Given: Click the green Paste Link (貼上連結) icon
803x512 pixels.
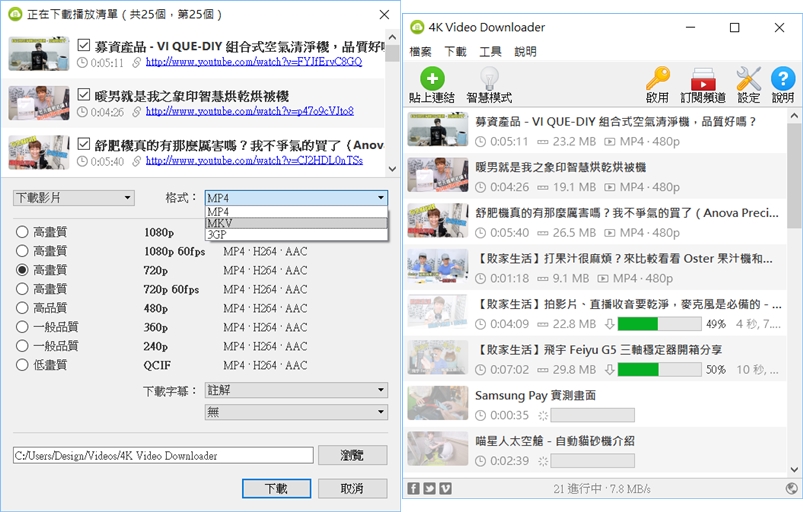Looking at the screenshot, I should click(x=432, y=78).
